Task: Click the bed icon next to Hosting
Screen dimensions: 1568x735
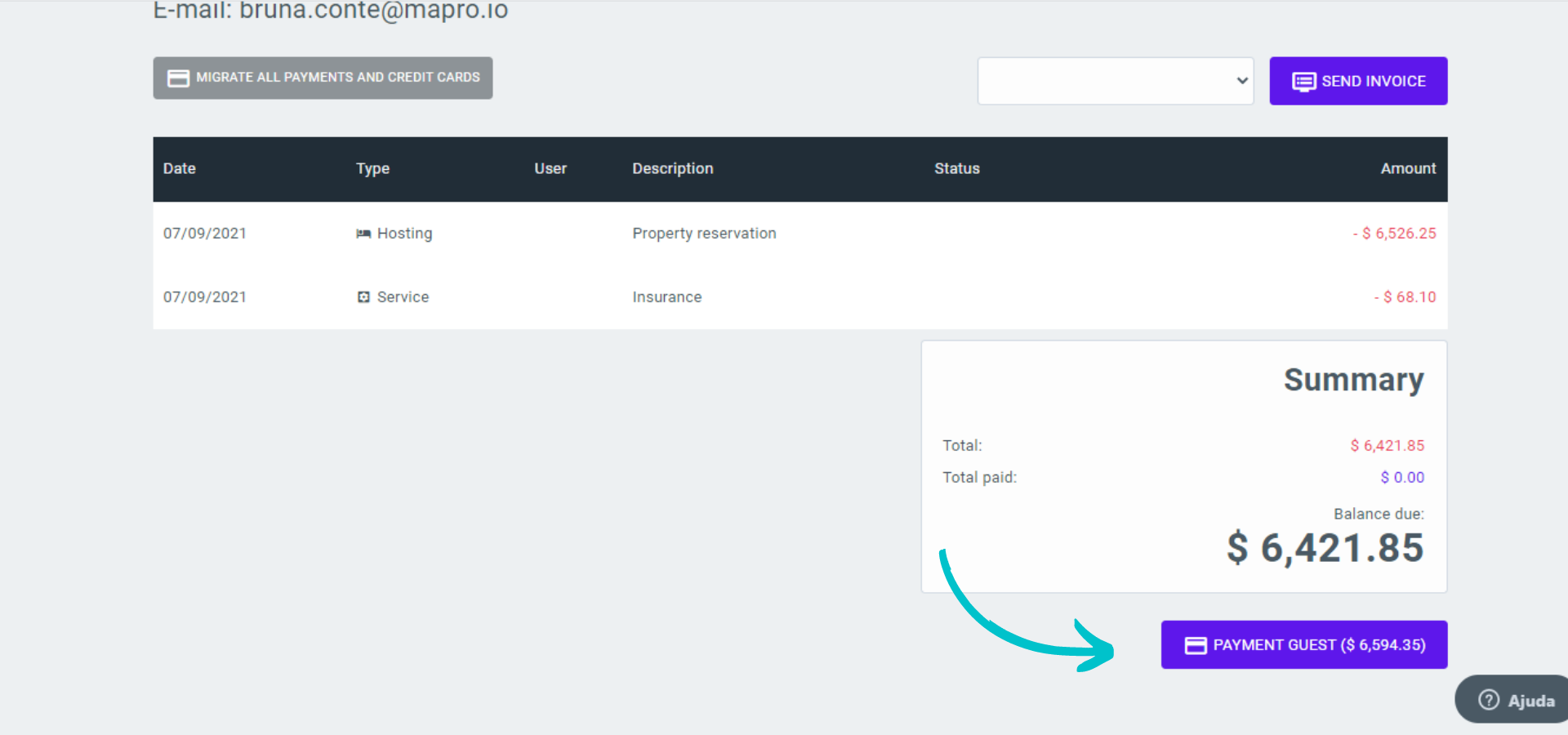Action: point(363,234)
